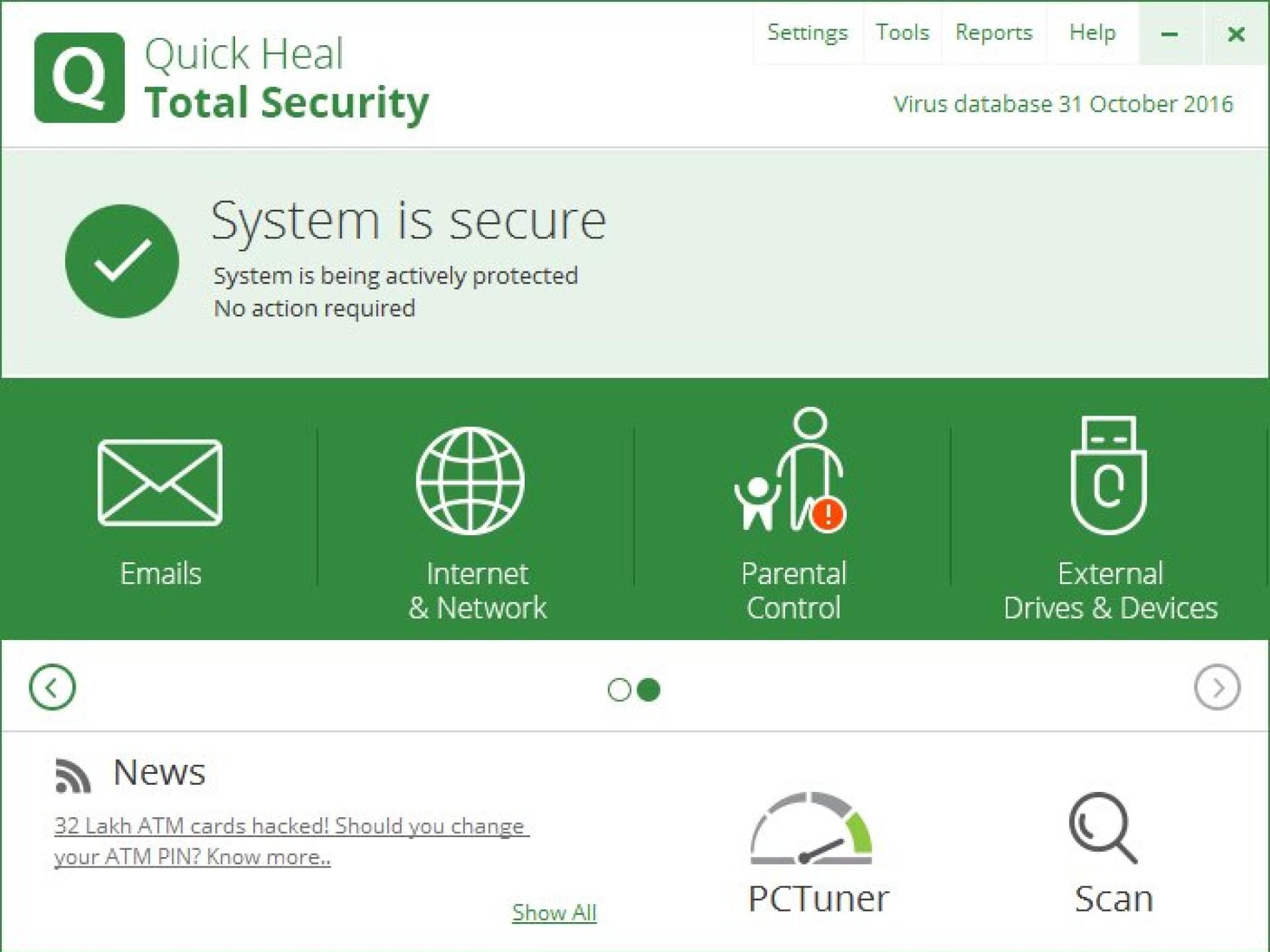Select first page indicator dot
Image resolution: width=1270 pixels, height=952 pixels.
click(x=619, y=690)
